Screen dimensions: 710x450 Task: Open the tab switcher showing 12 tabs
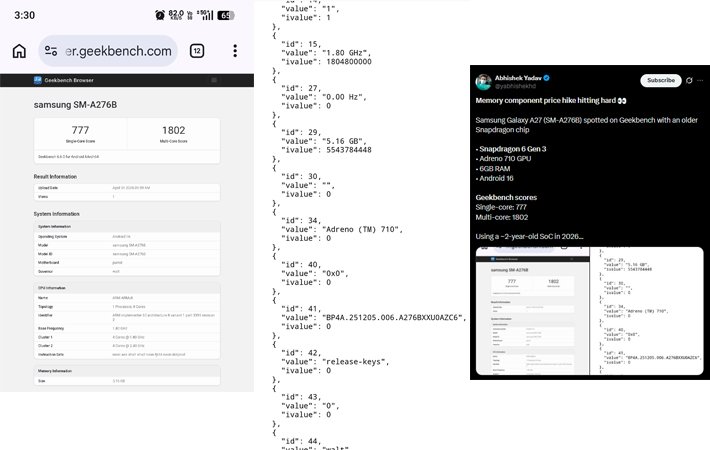click(x=197, y=51)
